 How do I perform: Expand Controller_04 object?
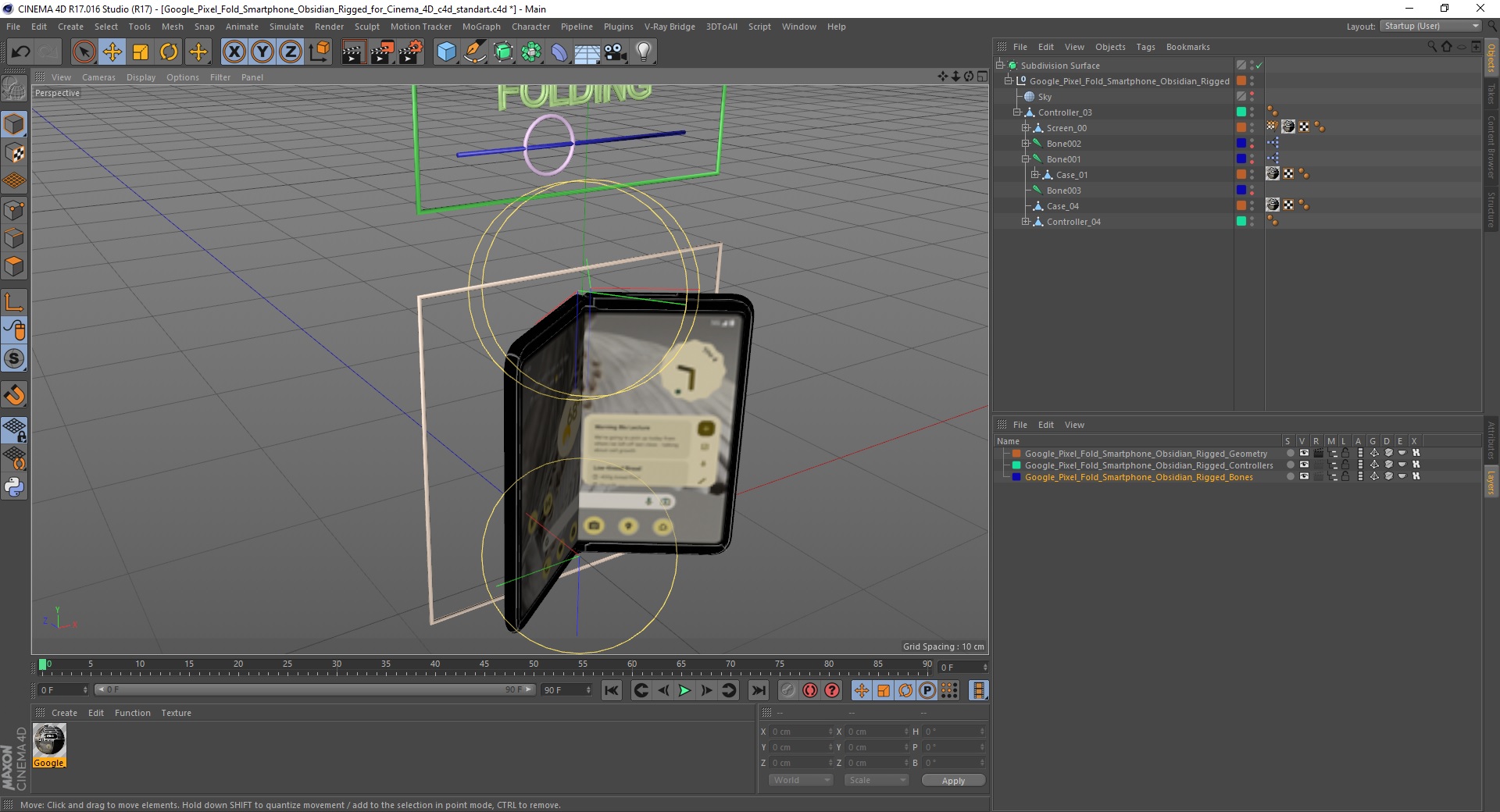pyautogui.click(x=1026, y=222)
